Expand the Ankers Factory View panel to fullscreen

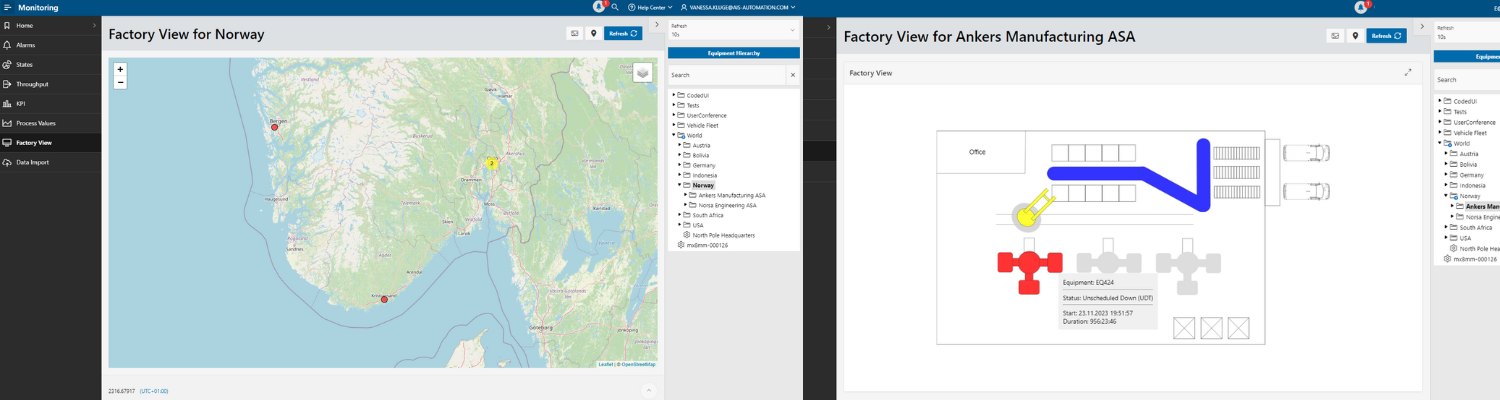pyautogui.click(x=1408, y=72)
